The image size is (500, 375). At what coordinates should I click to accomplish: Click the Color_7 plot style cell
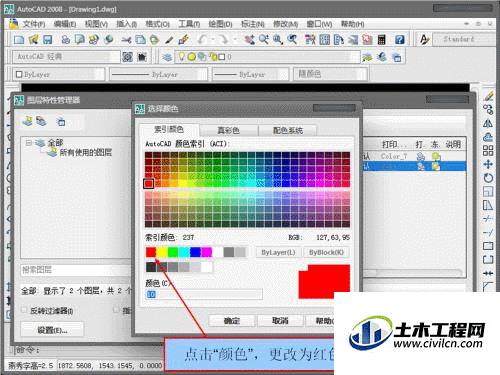(x=394, y=156)
